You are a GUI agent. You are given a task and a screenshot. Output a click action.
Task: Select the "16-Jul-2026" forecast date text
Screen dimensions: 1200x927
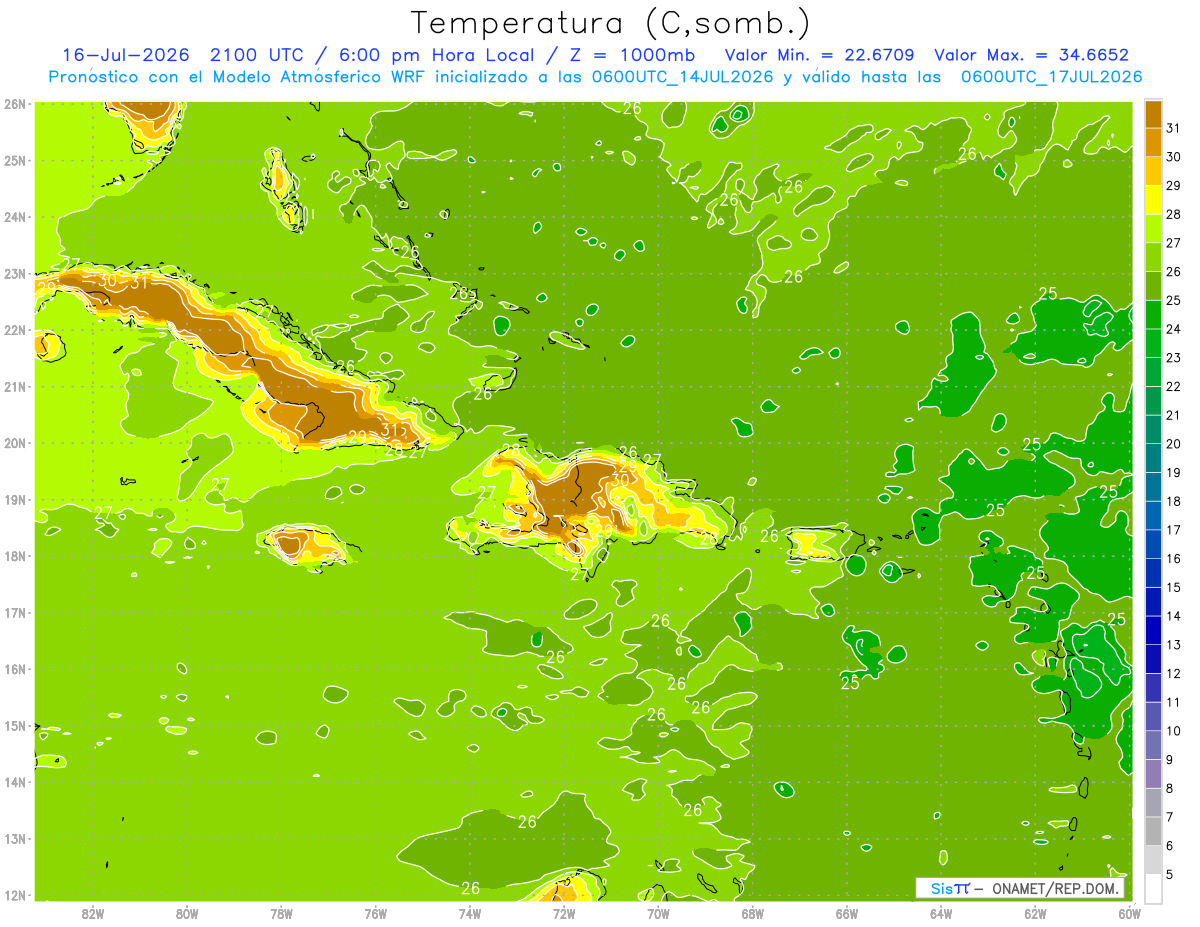click(126, 56)
